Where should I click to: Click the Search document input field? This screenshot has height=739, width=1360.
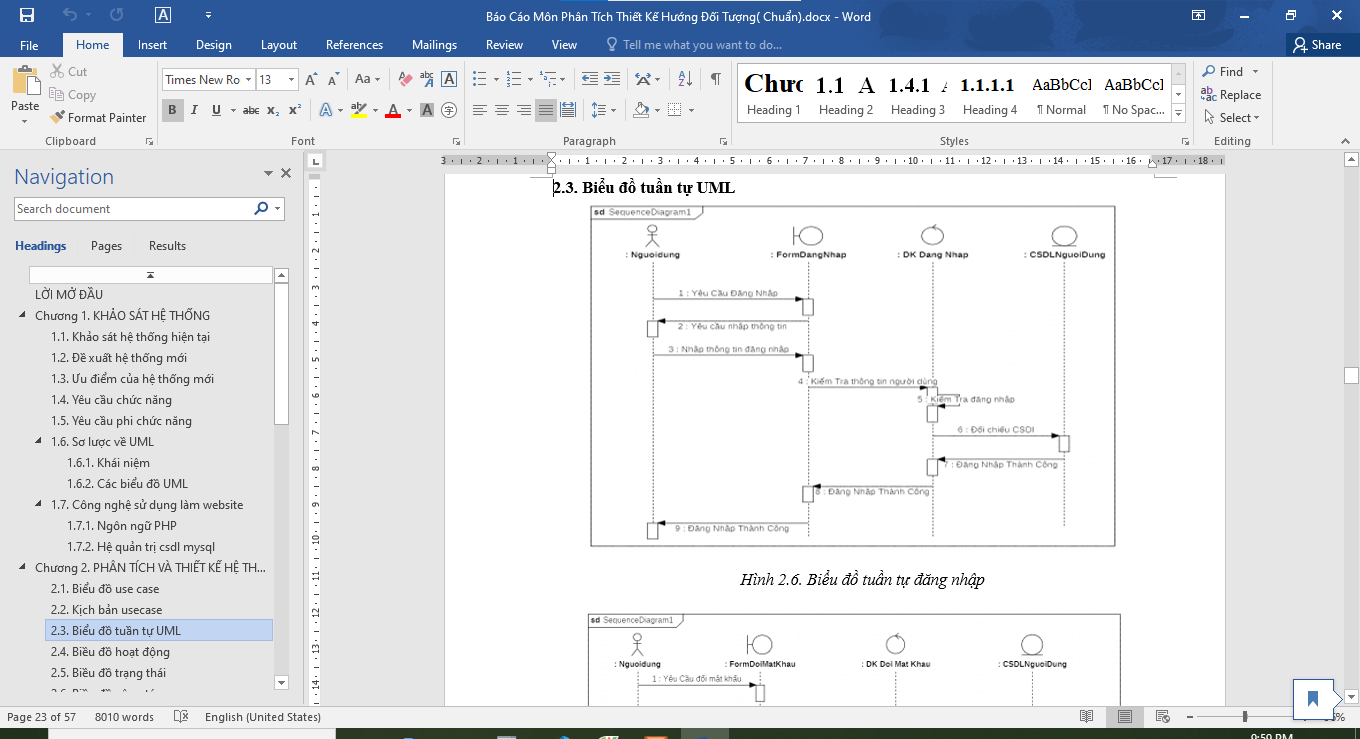[x=133, y=209]
